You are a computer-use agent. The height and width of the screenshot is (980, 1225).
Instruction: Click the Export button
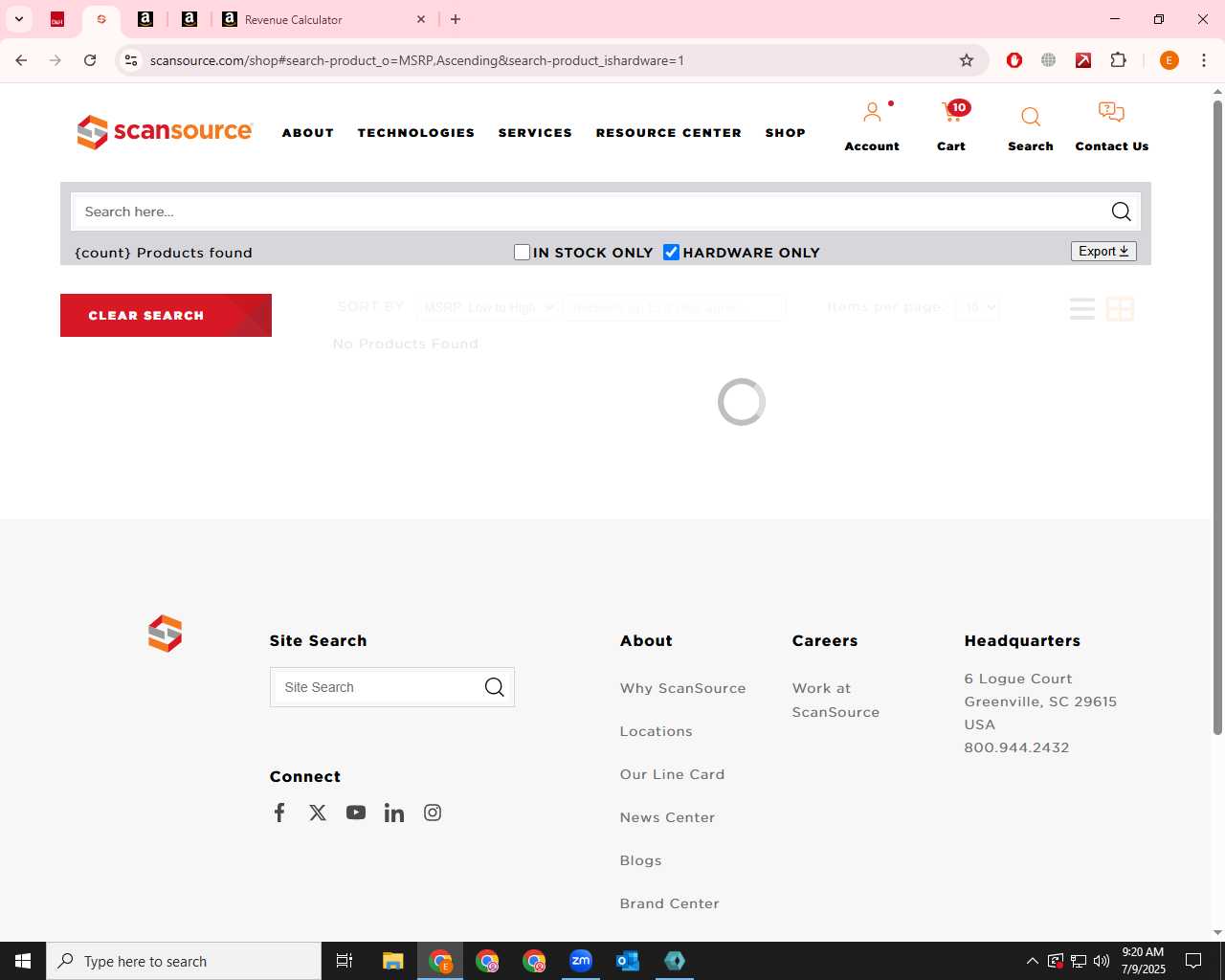tap(1103, 252)
